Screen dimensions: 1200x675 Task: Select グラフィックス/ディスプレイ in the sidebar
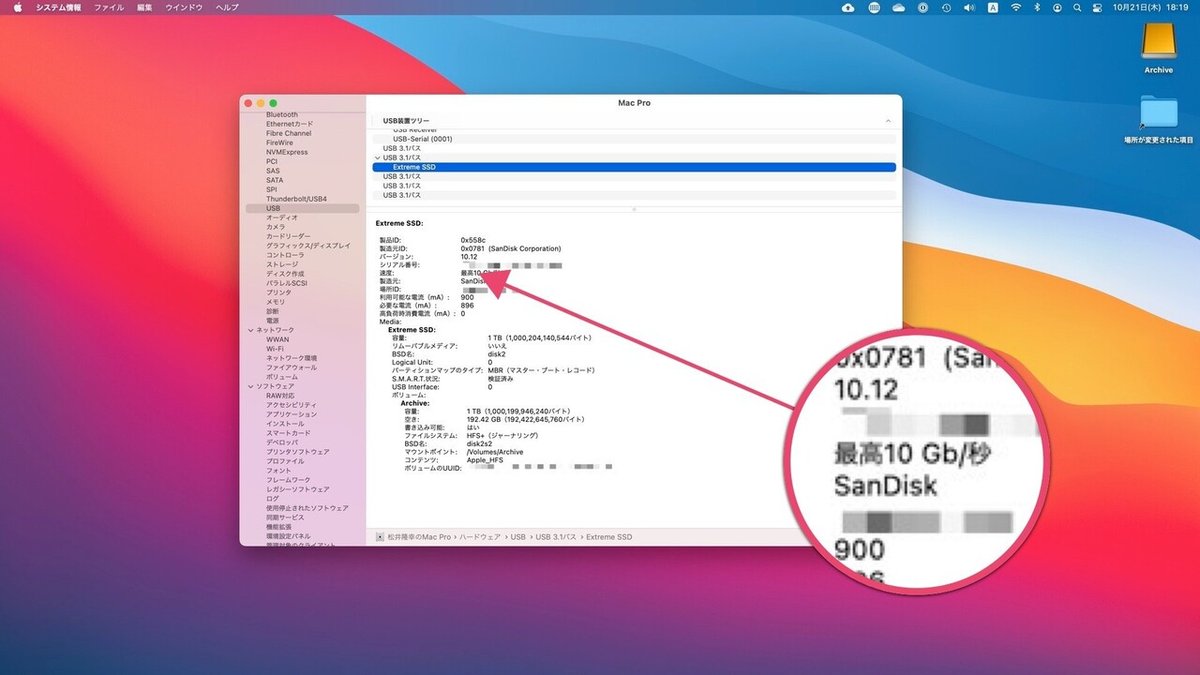308,245
